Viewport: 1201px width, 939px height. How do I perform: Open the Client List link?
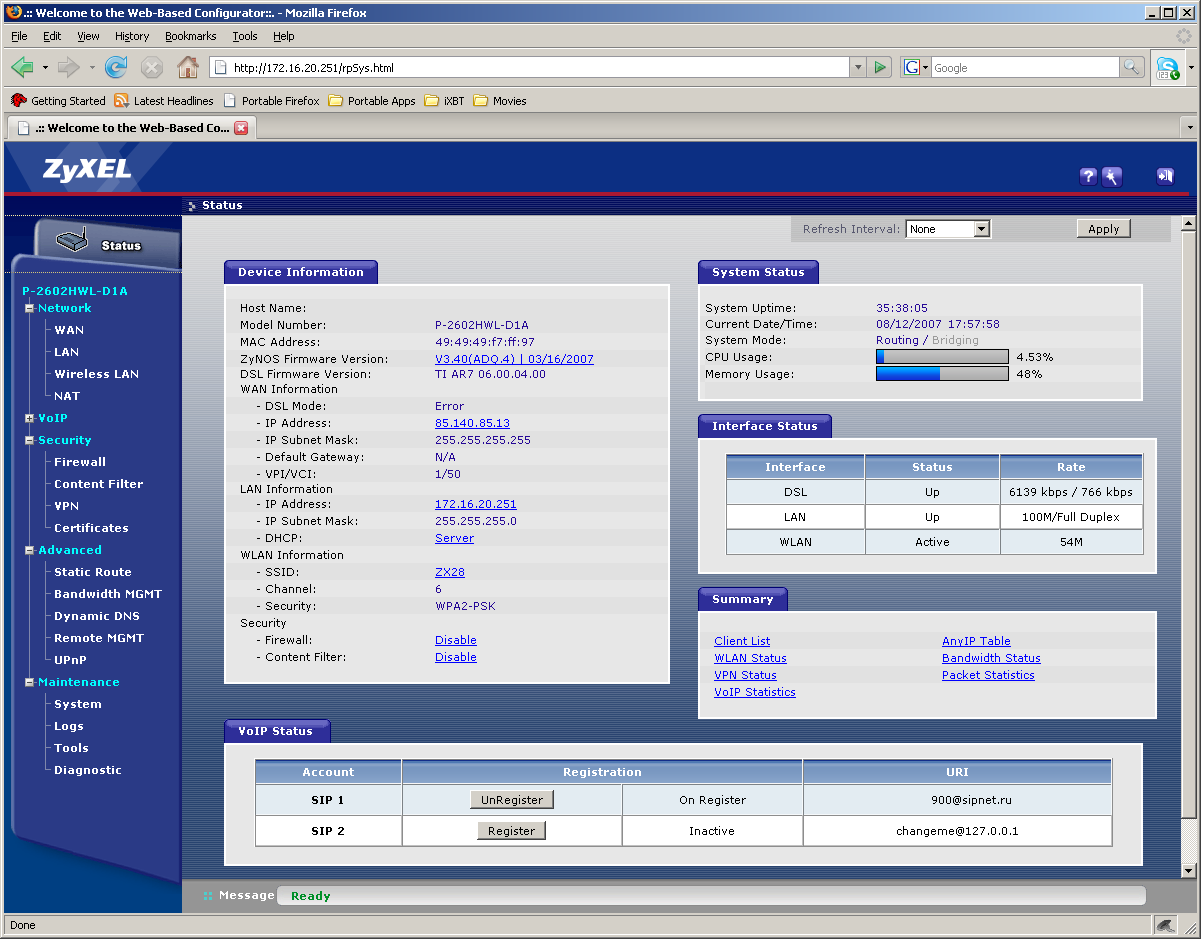742,641
